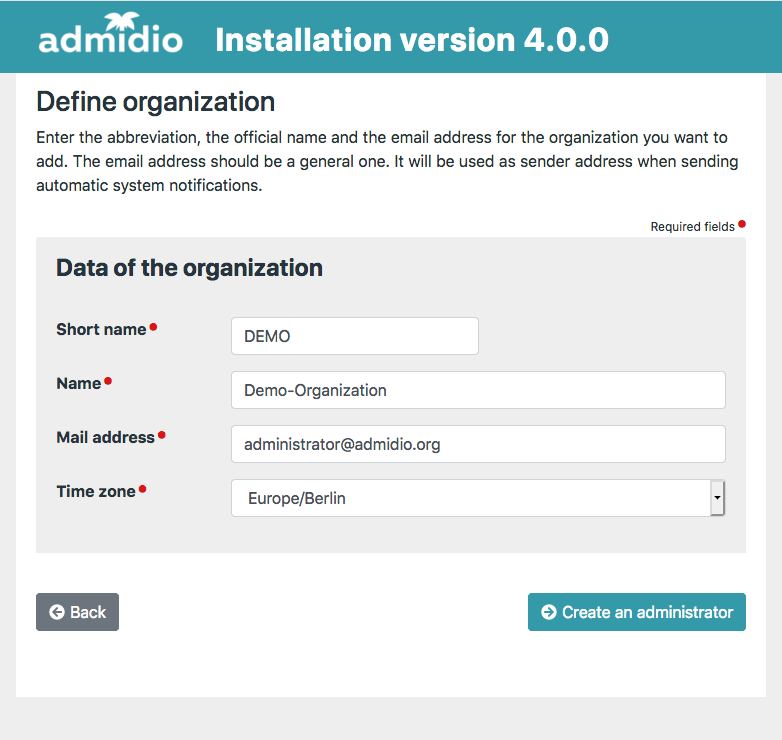Click the Mail address input field

click(478, 444)
